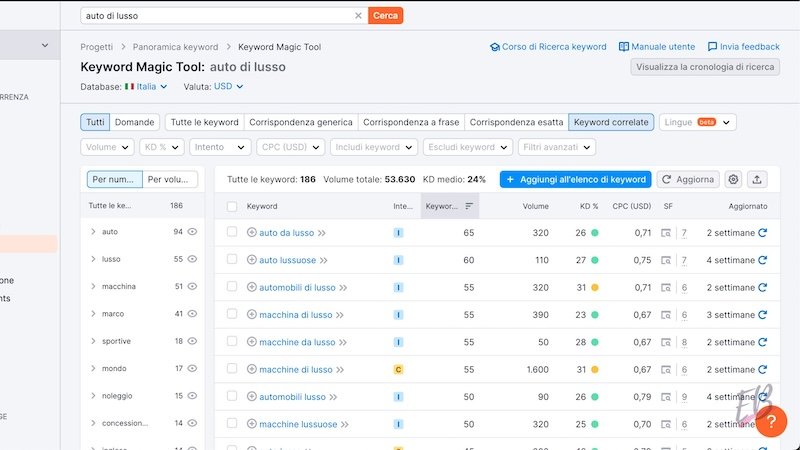Add 'macchine da lusso' with plus icon

252,342
